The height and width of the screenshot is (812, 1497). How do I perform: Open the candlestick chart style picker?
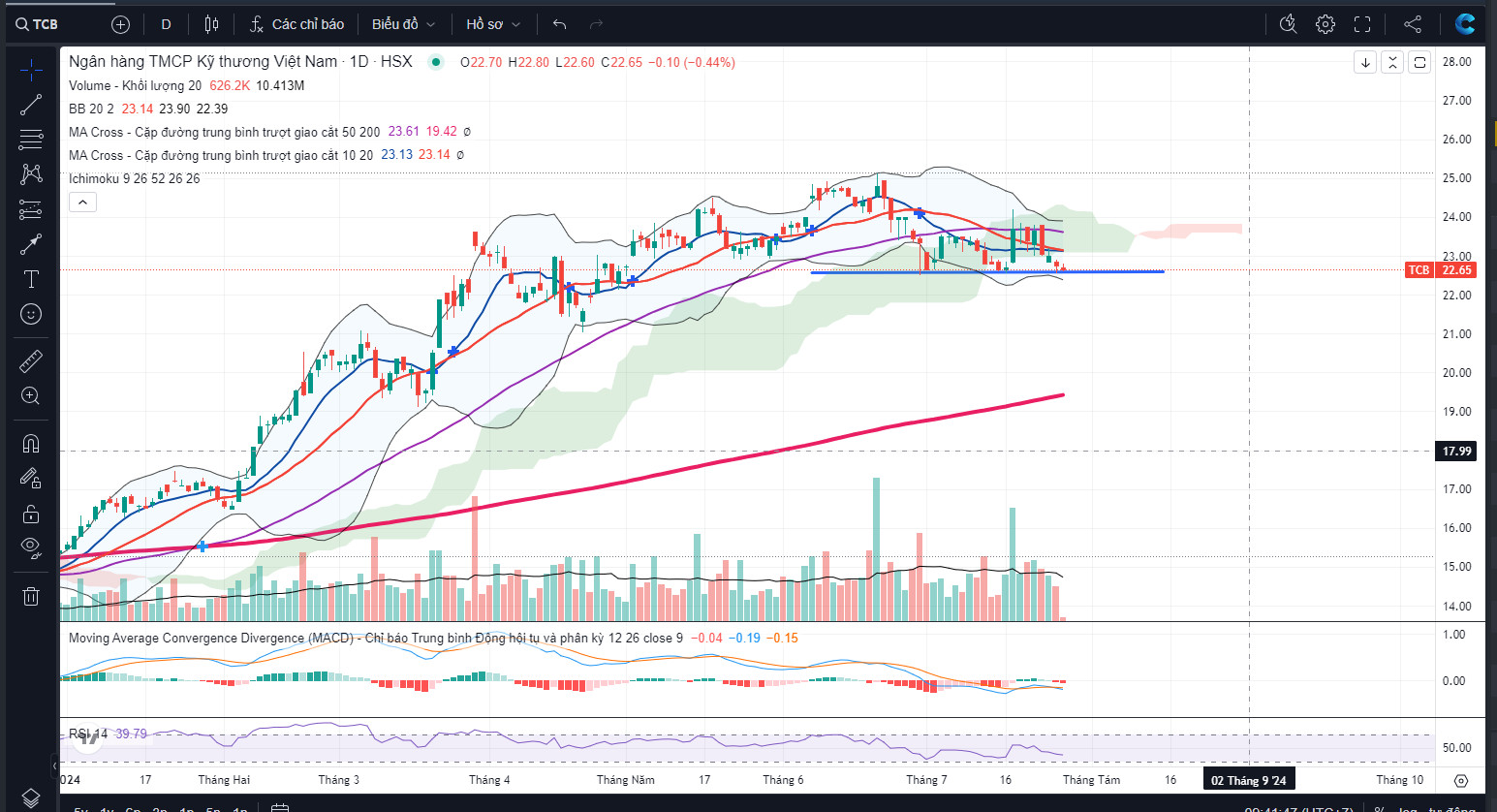click(211, 24)
